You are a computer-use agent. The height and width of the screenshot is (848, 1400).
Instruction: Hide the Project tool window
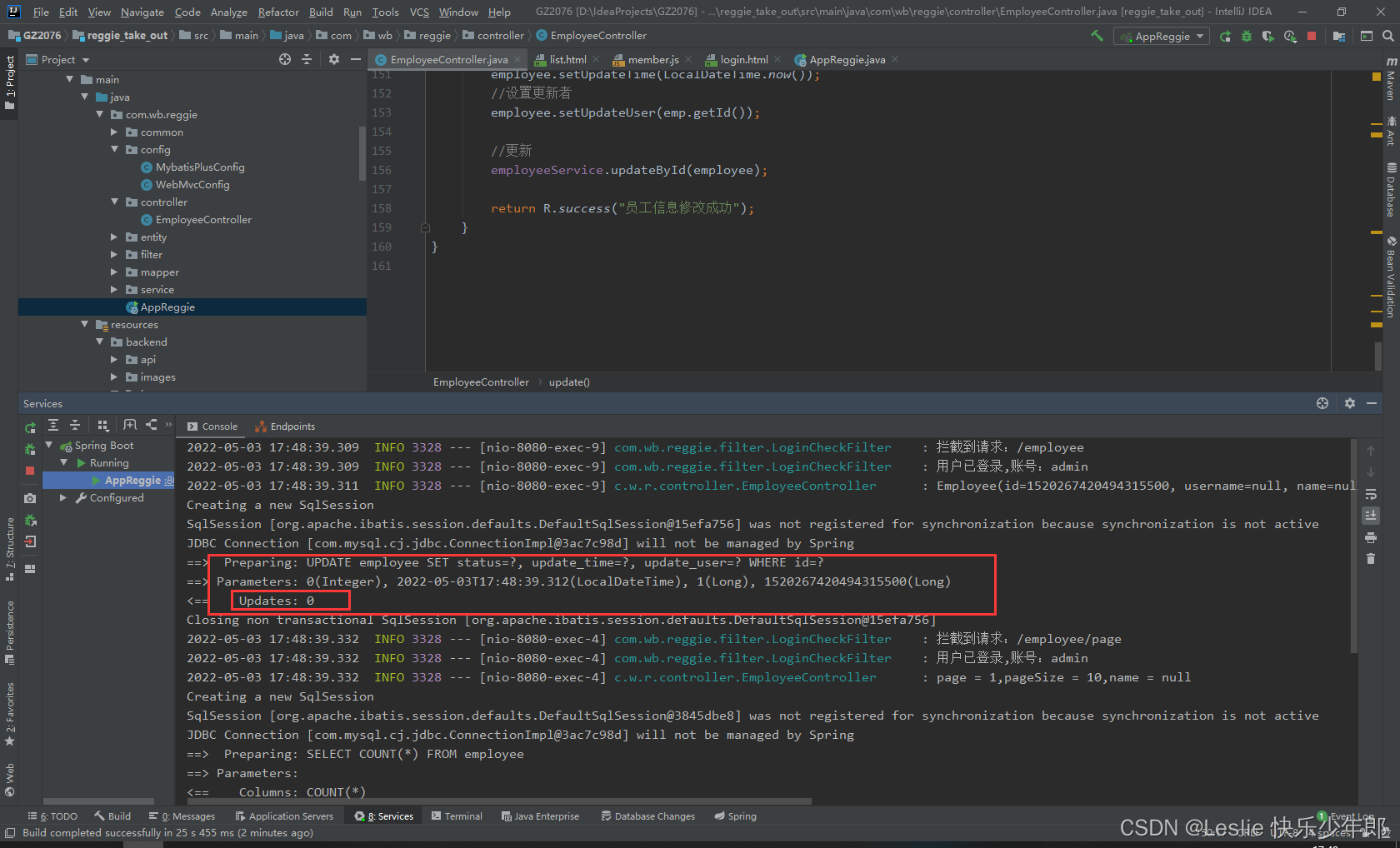356,59
